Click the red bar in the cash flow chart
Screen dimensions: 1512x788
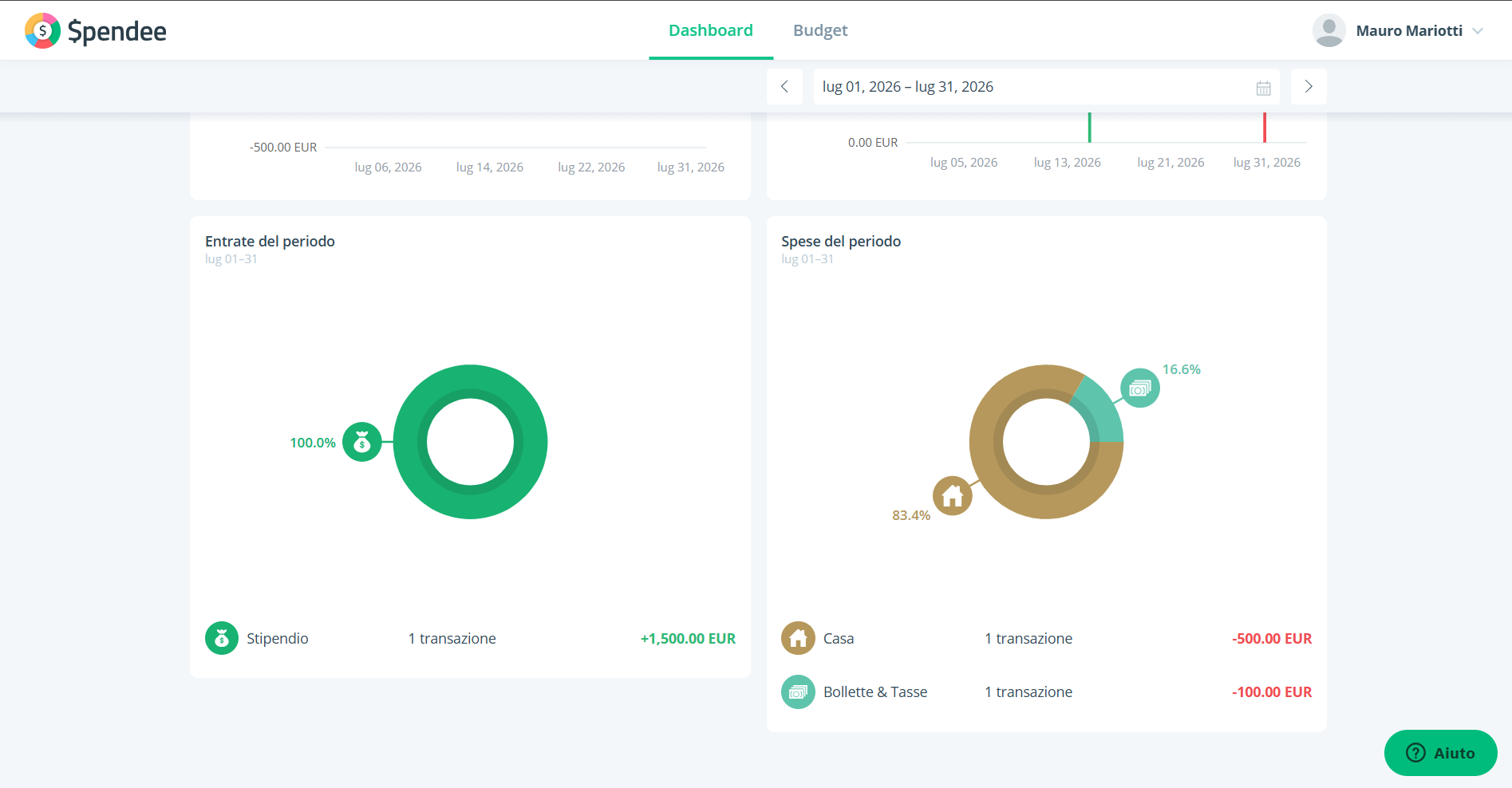point(1265,128)
